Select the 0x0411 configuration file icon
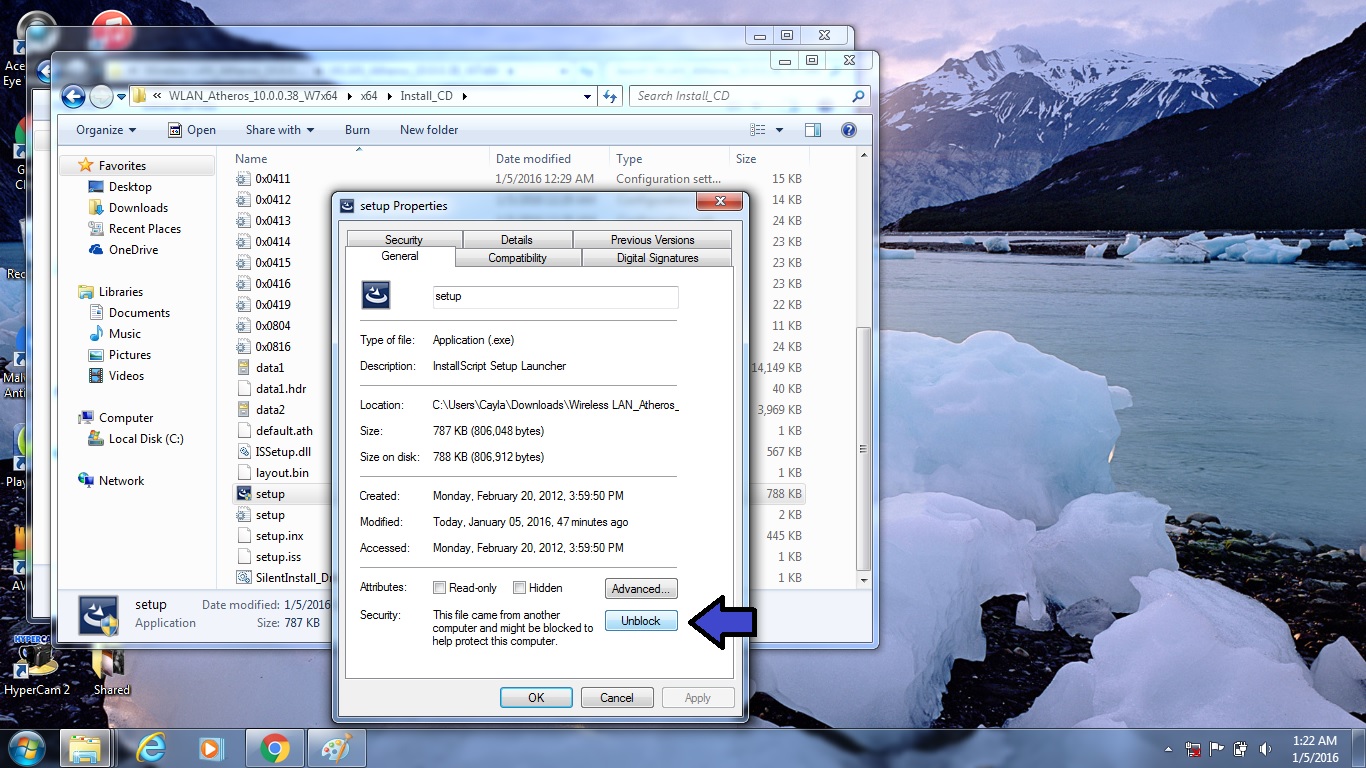The image size is (1366, 768). [x=243, y=179]
